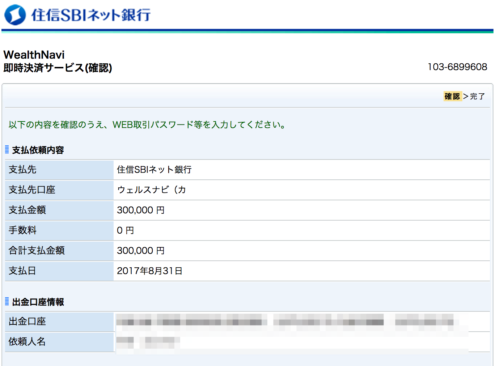Select the 支払先 value 住信SBIネット銀行

coord(154,170)
